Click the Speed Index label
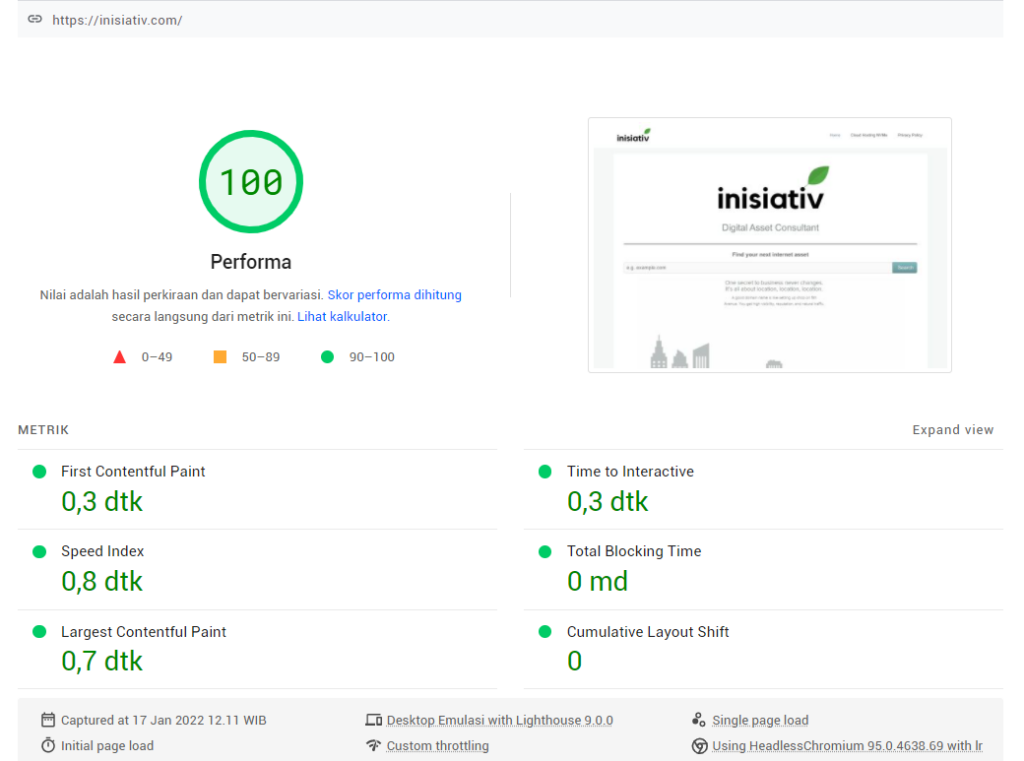 (103, 551)
